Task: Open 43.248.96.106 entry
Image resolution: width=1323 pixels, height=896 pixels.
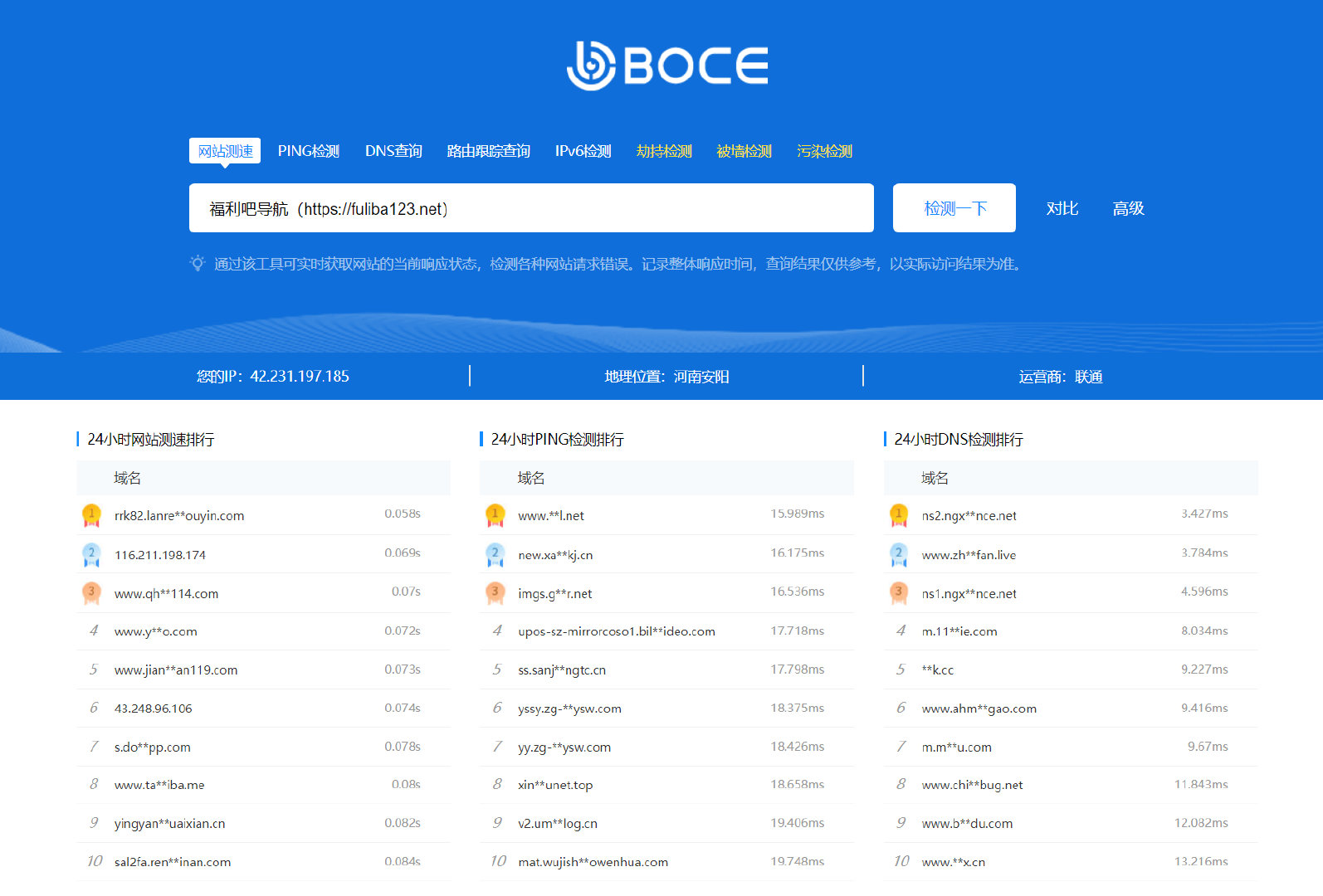Action: point(154,709)
